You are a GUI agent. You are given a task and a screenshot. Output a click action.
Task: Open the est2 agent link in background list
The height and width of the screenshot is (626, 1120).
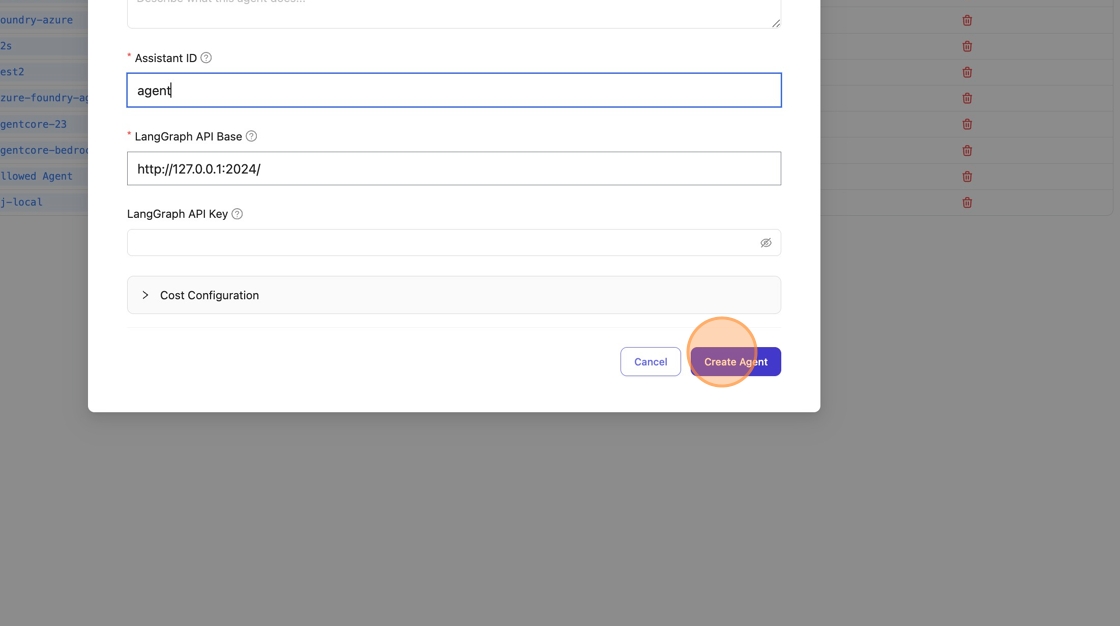click(x=12, y=72)
